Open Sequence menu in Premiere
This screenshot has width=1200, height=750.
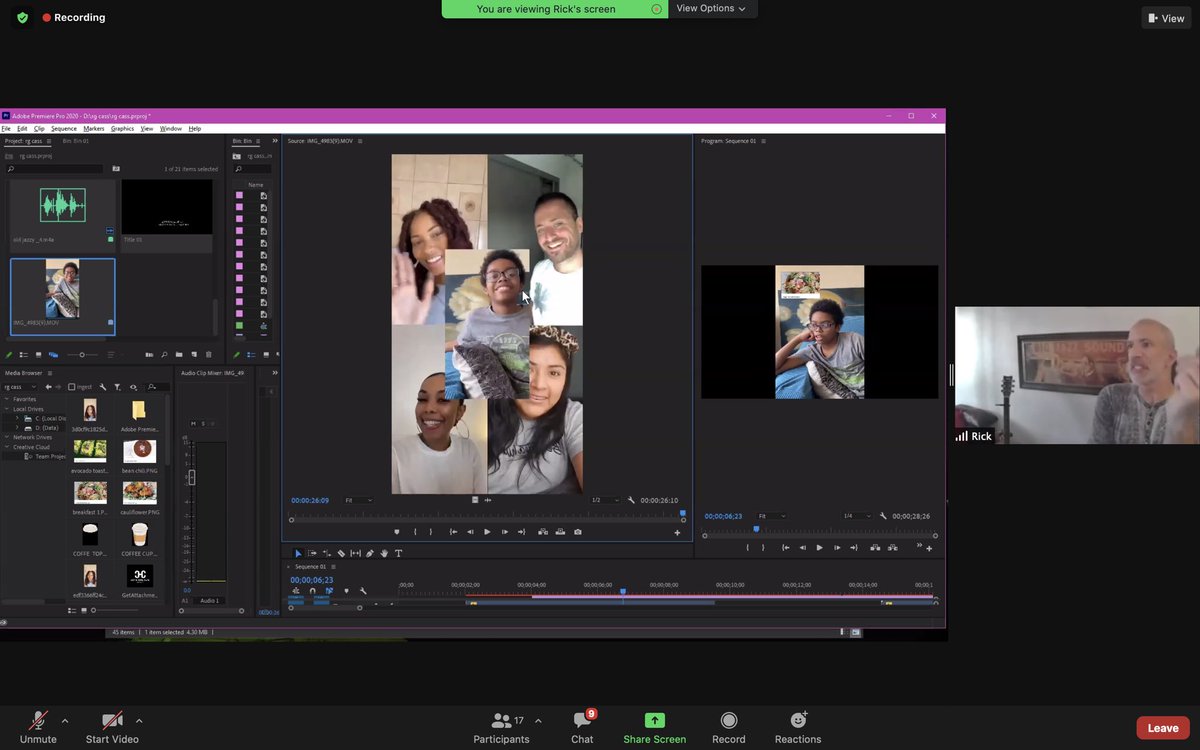[x=64, y=129]
